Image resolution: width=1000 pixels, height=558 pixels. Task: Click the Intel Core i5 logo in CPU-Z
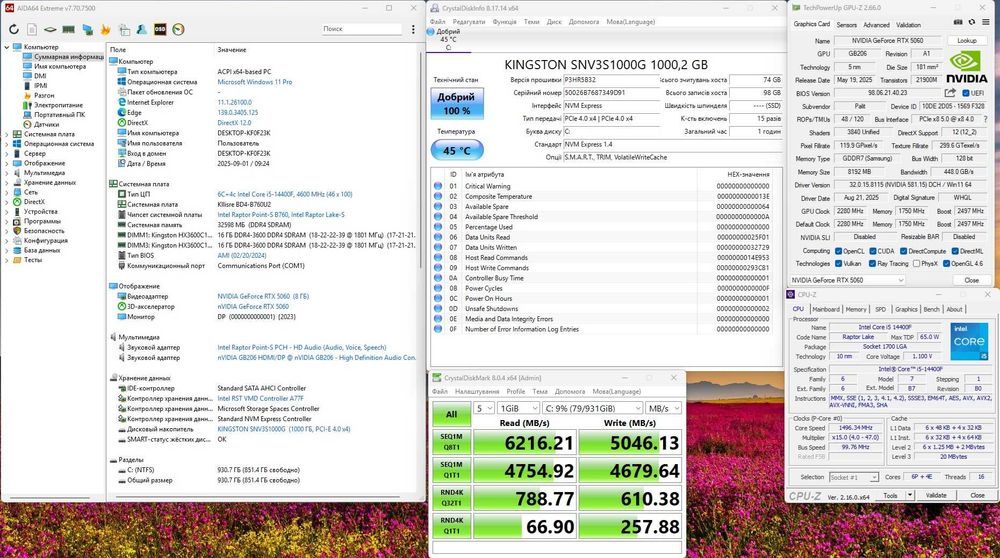[x=969, y=341]
